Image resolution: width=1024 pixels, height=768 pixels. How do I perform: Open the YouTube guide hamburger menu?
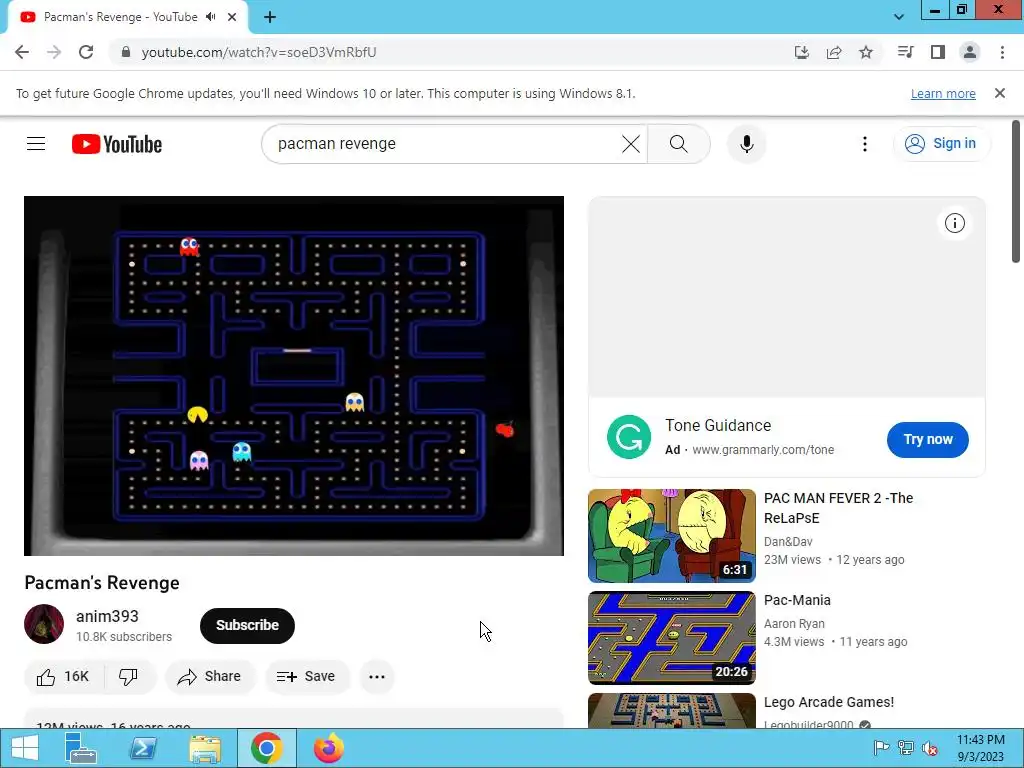tap(36, 144)
